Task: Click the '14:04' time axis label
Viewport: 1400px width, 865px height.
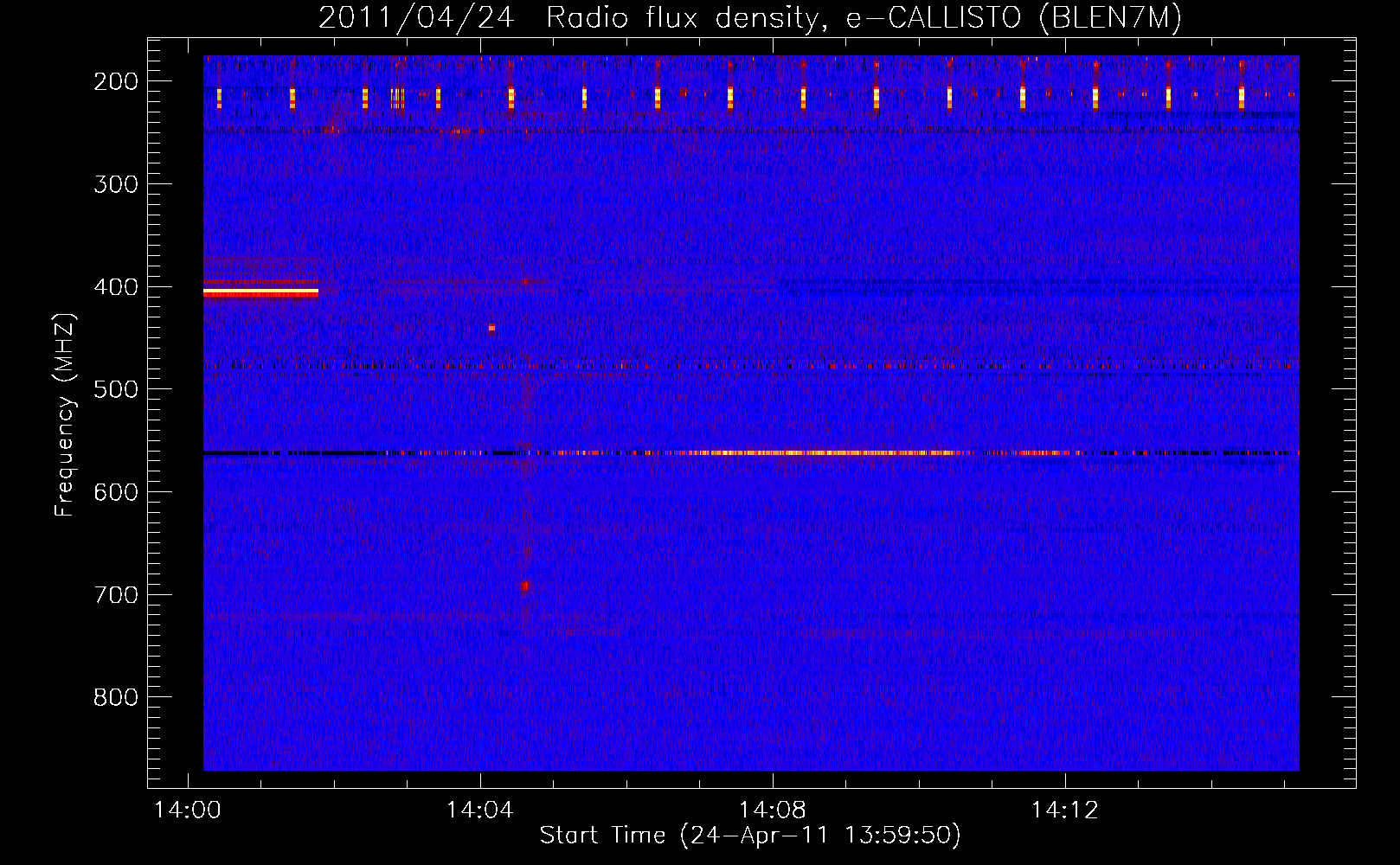Action: [479, 811]
